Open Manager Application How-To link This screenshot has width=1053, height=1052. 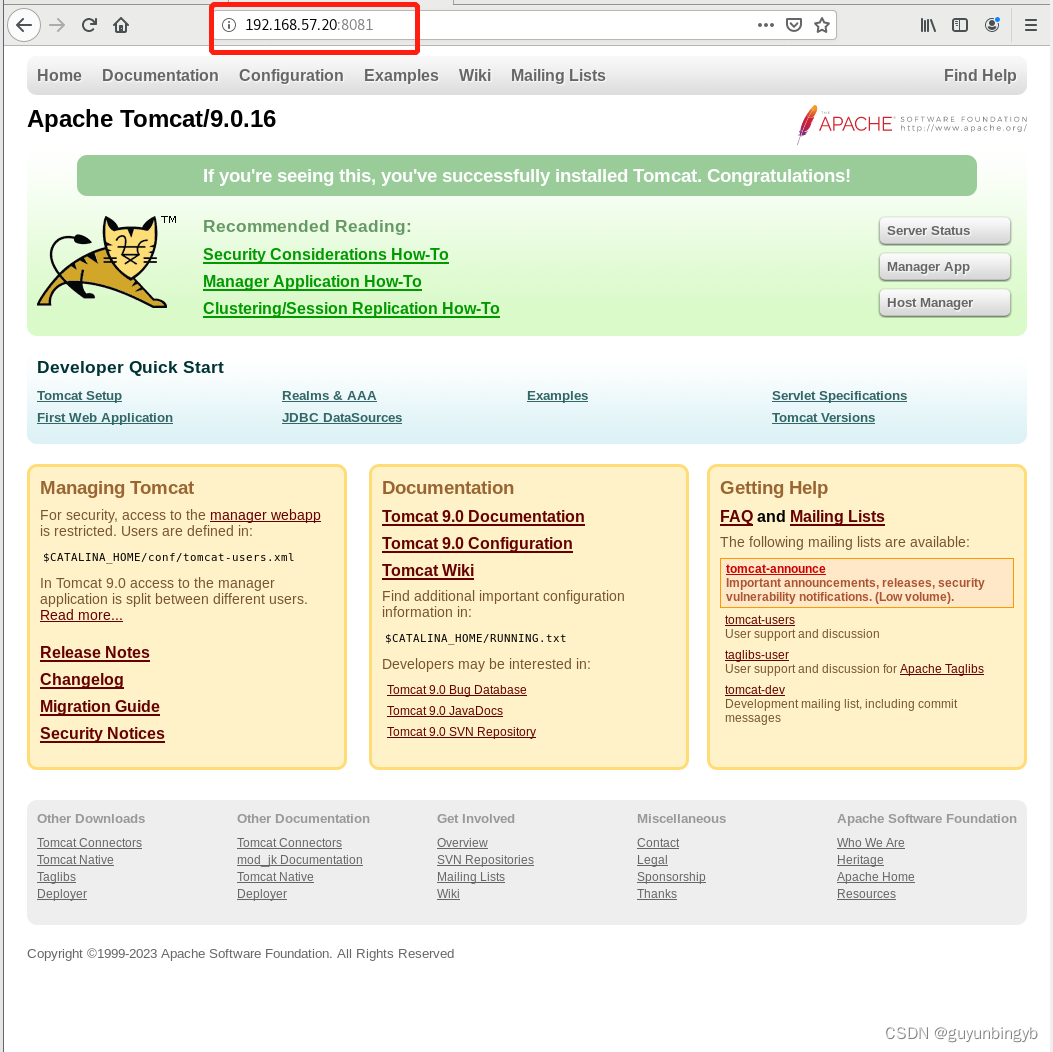[x=312, y=281]
